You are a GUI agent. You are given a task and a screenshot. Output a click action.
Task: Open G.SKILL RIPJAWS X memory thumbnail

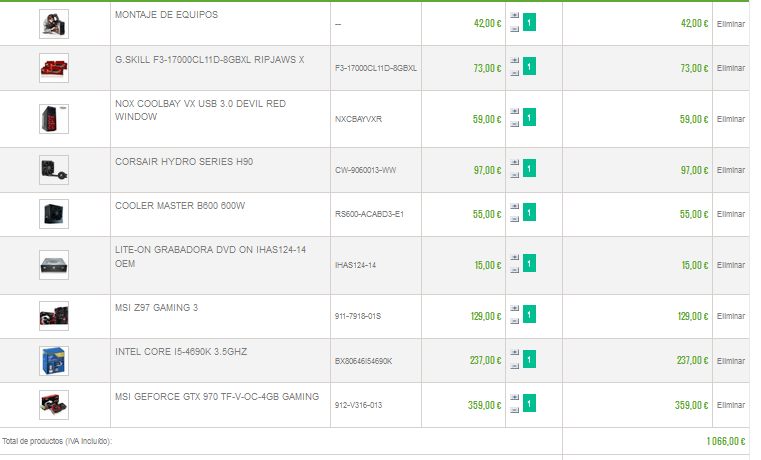(x=54, y=68)
